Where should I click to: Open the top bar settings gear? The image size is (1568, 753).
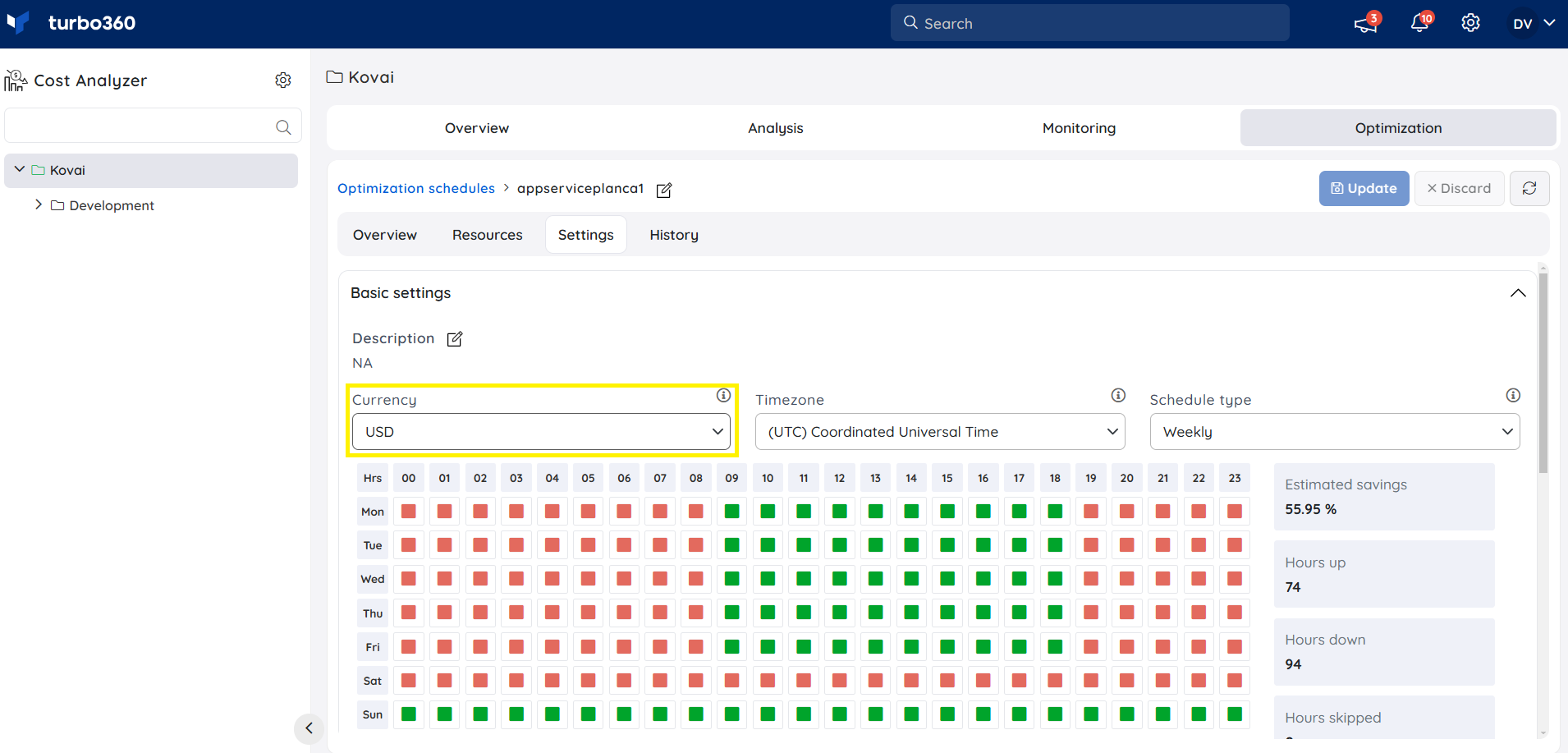click(x=1470, y=23)
